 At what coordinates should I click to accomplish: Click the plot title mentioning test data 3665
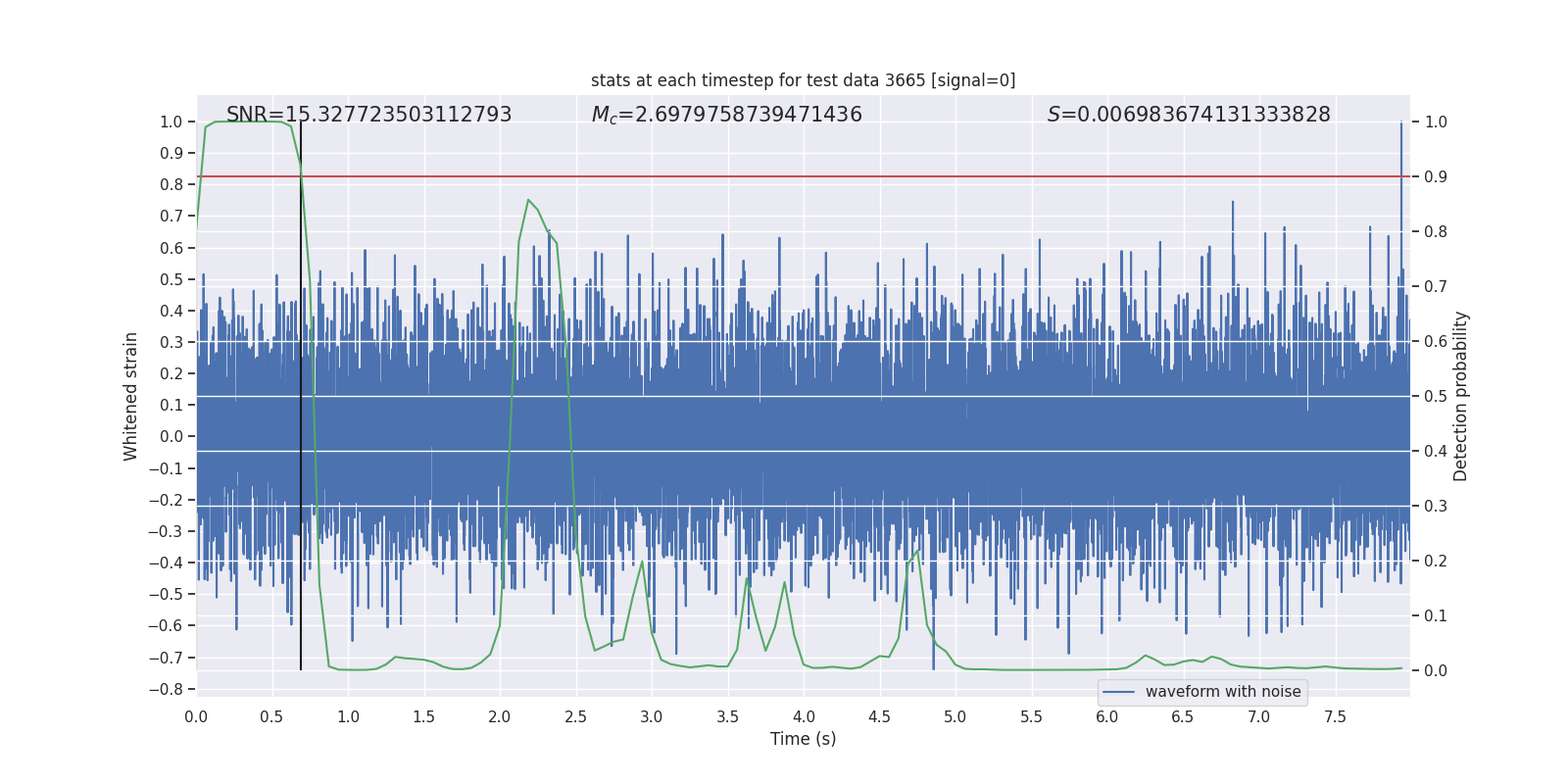click(x=803, y=80)
